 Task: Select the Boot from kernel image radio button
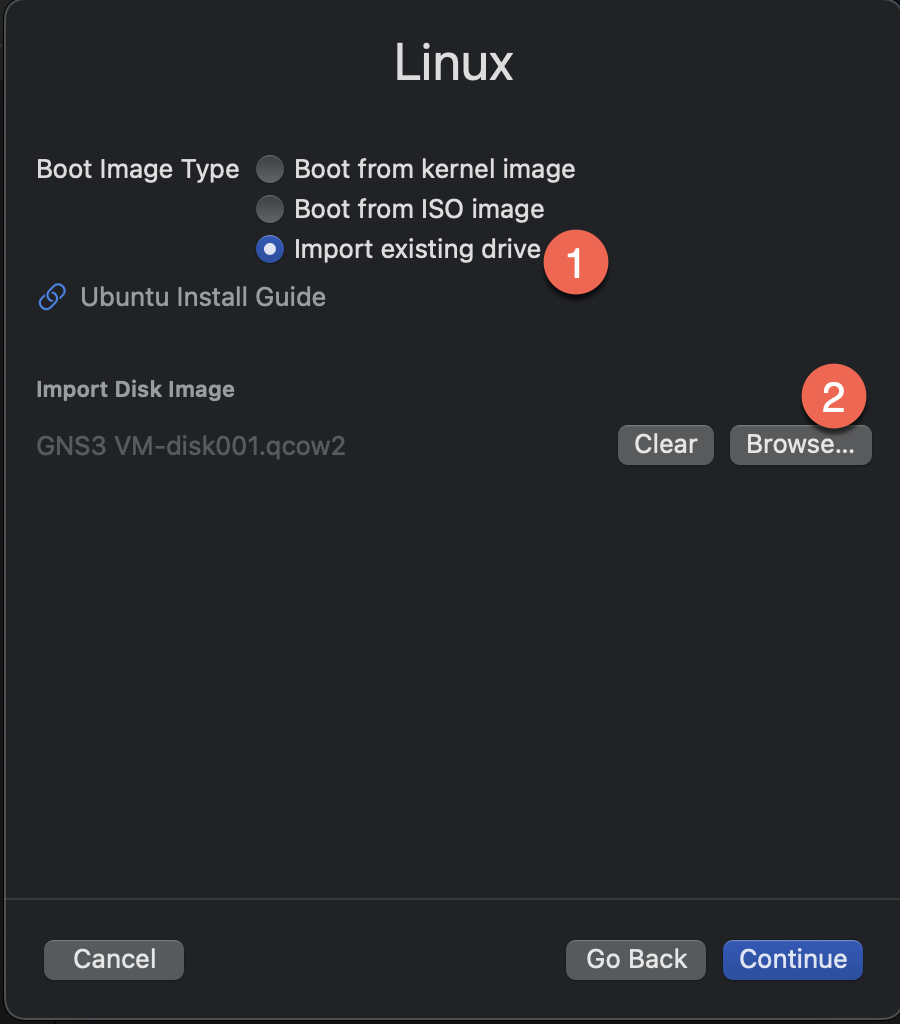[270, 169]
